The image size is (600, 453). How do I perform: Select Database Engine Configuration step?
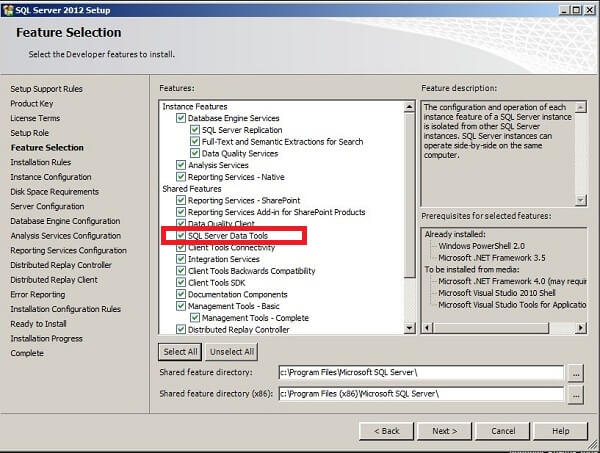(x=65, y=221)
